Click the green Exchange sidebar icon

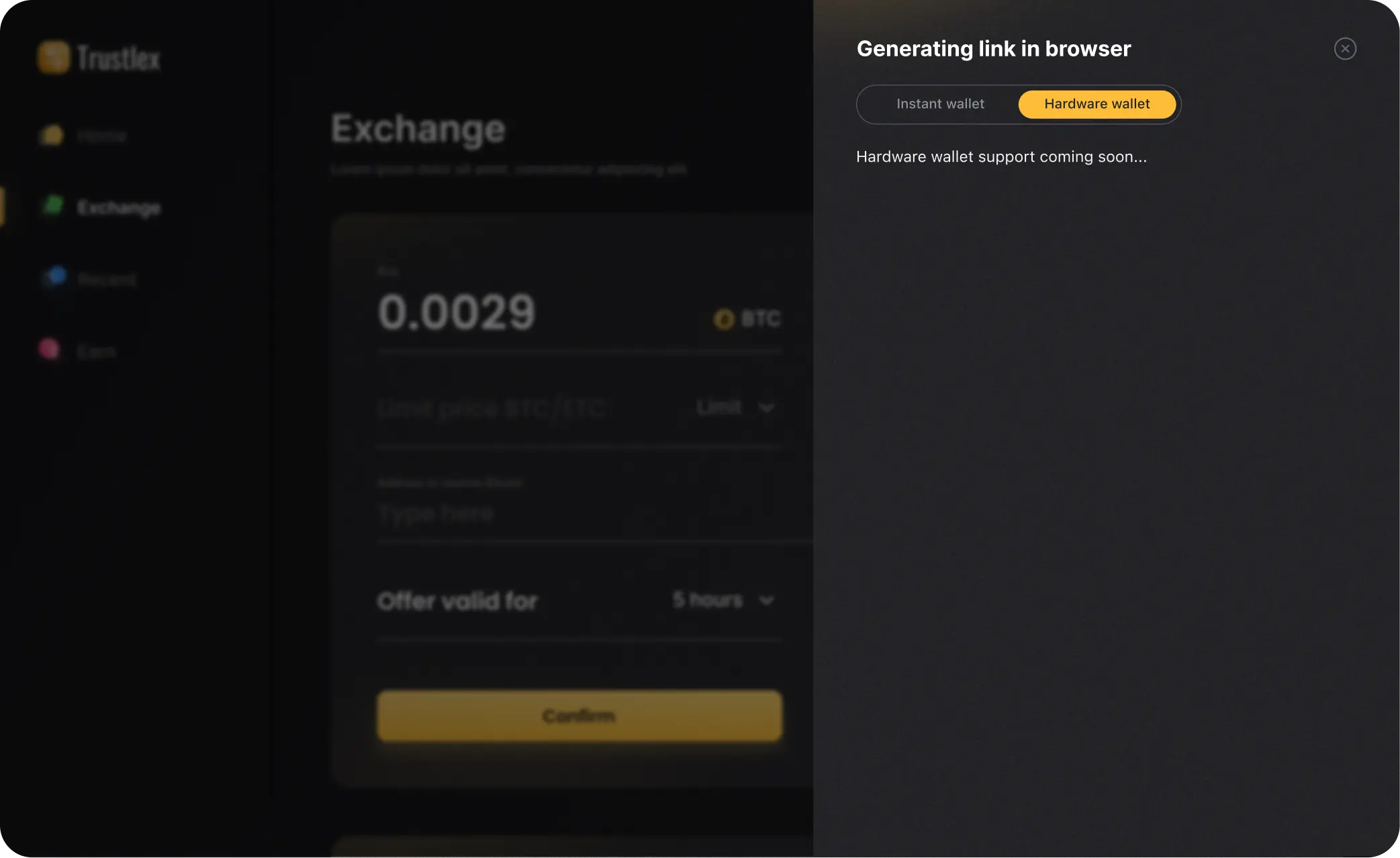pyautogui.click(x=53, y=205)
